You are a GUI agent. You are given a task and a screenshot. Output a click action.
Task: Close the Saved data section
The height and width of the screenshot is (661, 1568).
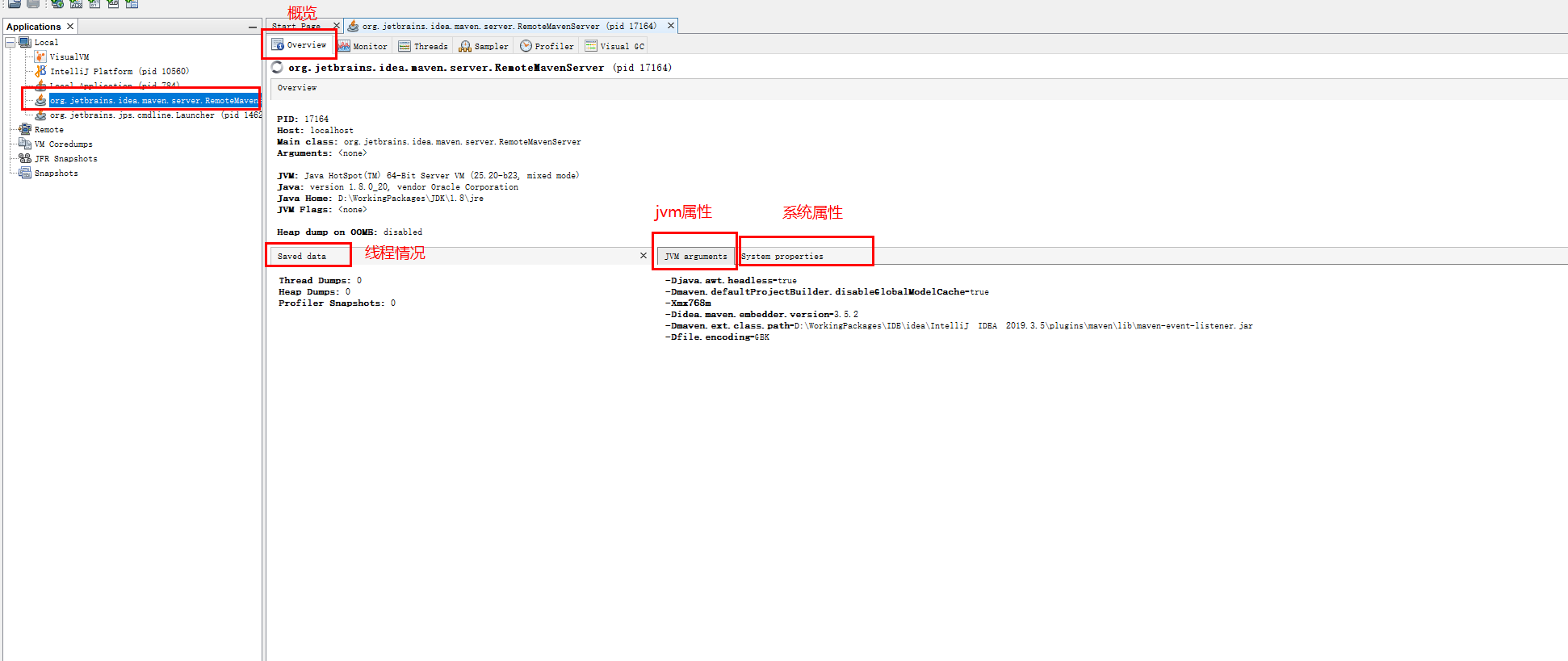click(x=644, y=256)
